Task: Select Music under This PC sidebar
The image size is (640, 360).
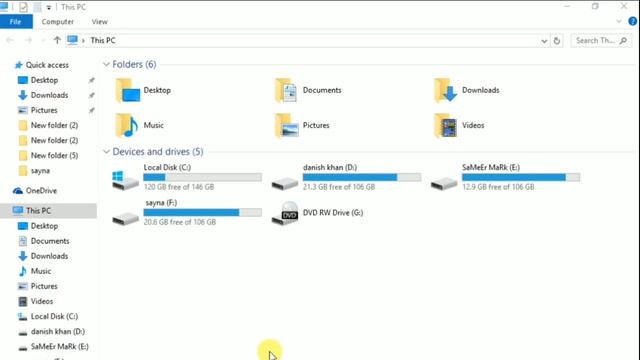Action: click(35, 271)
